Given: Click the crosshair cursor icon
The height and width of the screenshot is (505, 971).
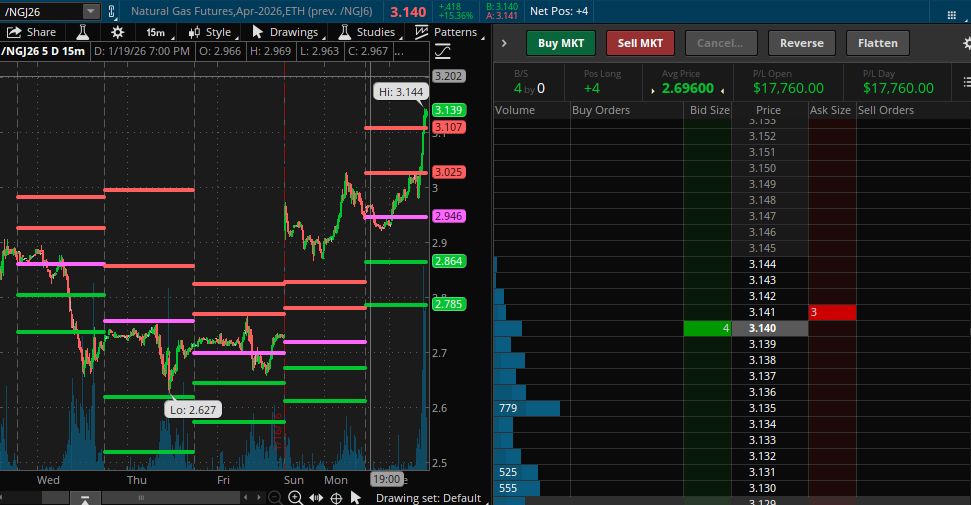Looking at the screenshot, I should [336, 497].
